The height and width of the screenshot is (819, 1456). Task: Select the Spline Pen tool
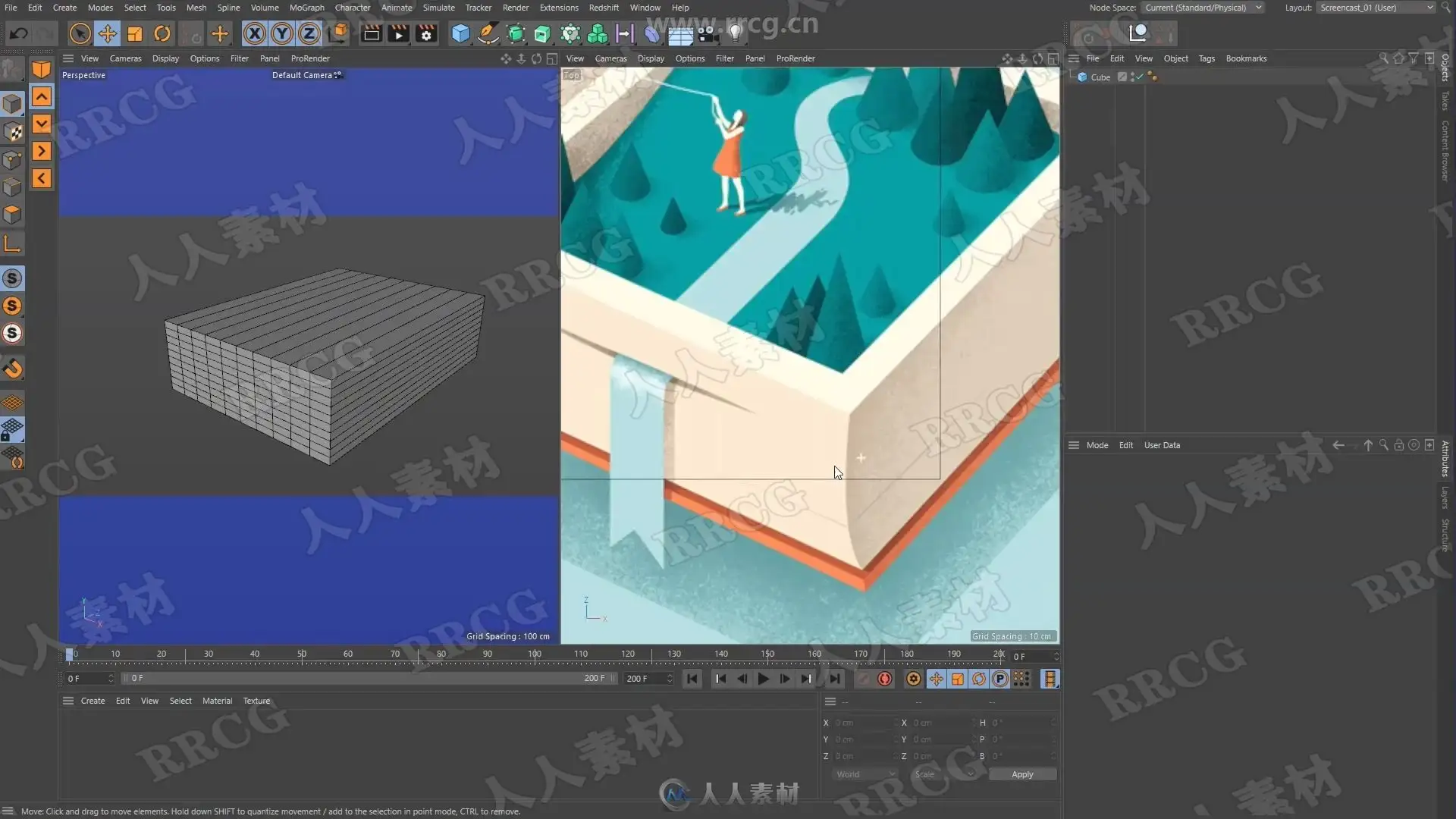coord(488,33)
